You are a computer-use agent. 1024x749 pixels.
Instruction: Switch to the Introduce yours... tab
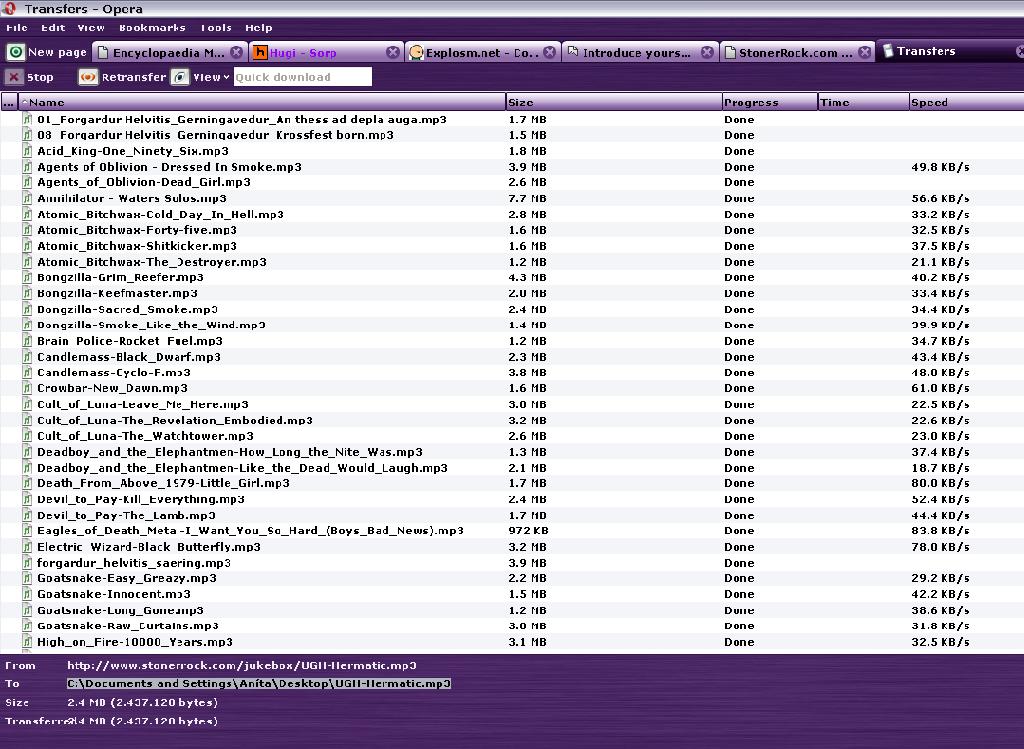click(639, 53)
